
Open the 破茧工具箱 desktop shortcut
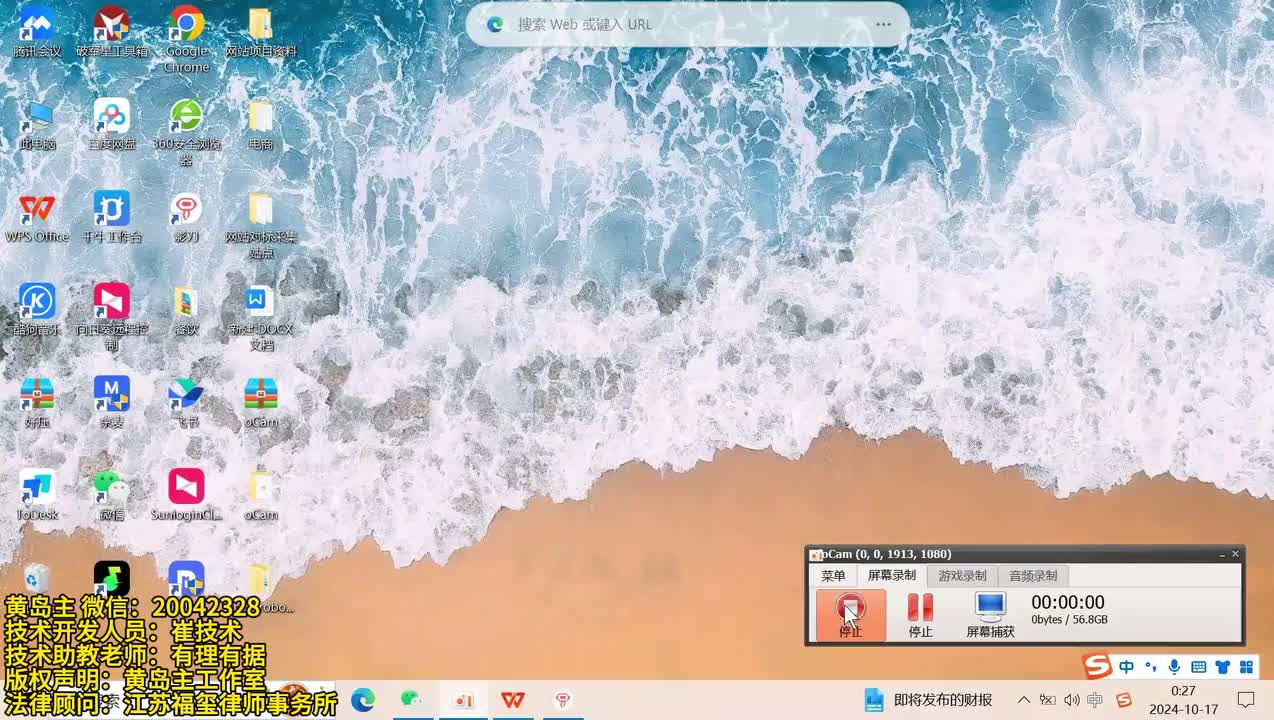(x=111, y=30)
